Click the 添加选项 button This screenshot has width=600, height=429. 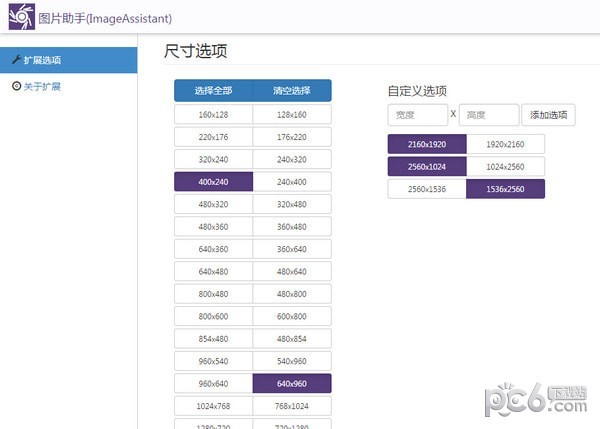pos(548,115)
